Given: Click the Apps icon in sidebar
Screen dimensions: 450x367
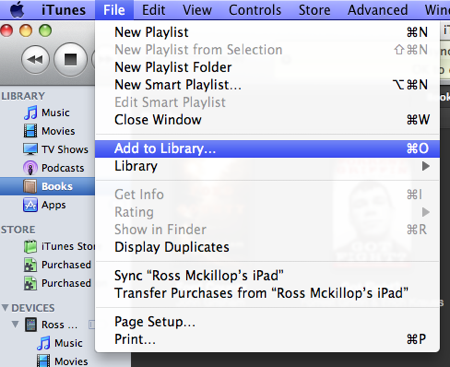Looking at the screenshot, I should click(x=30, y=205).
